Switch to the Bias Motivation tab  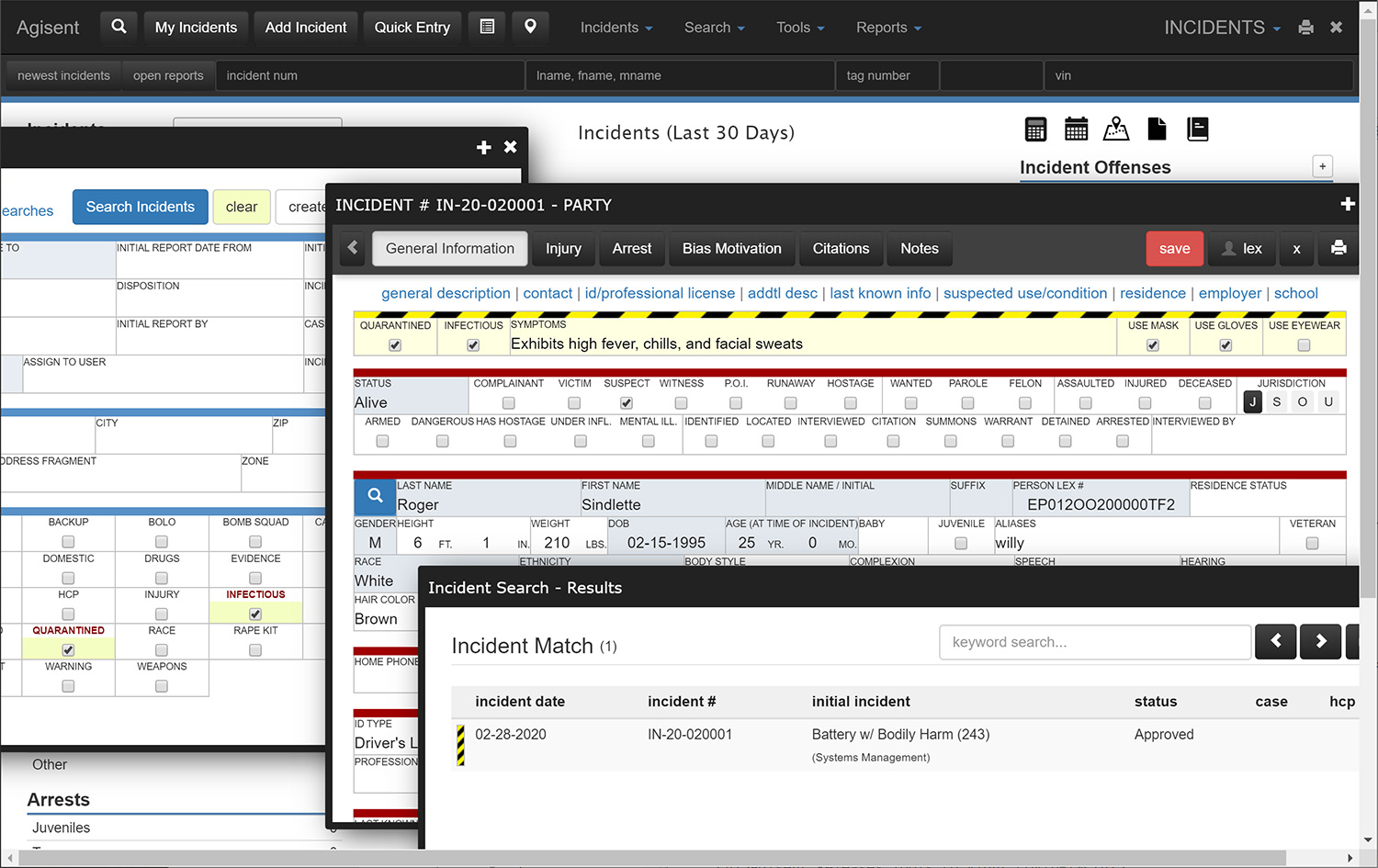pos(731,249)
